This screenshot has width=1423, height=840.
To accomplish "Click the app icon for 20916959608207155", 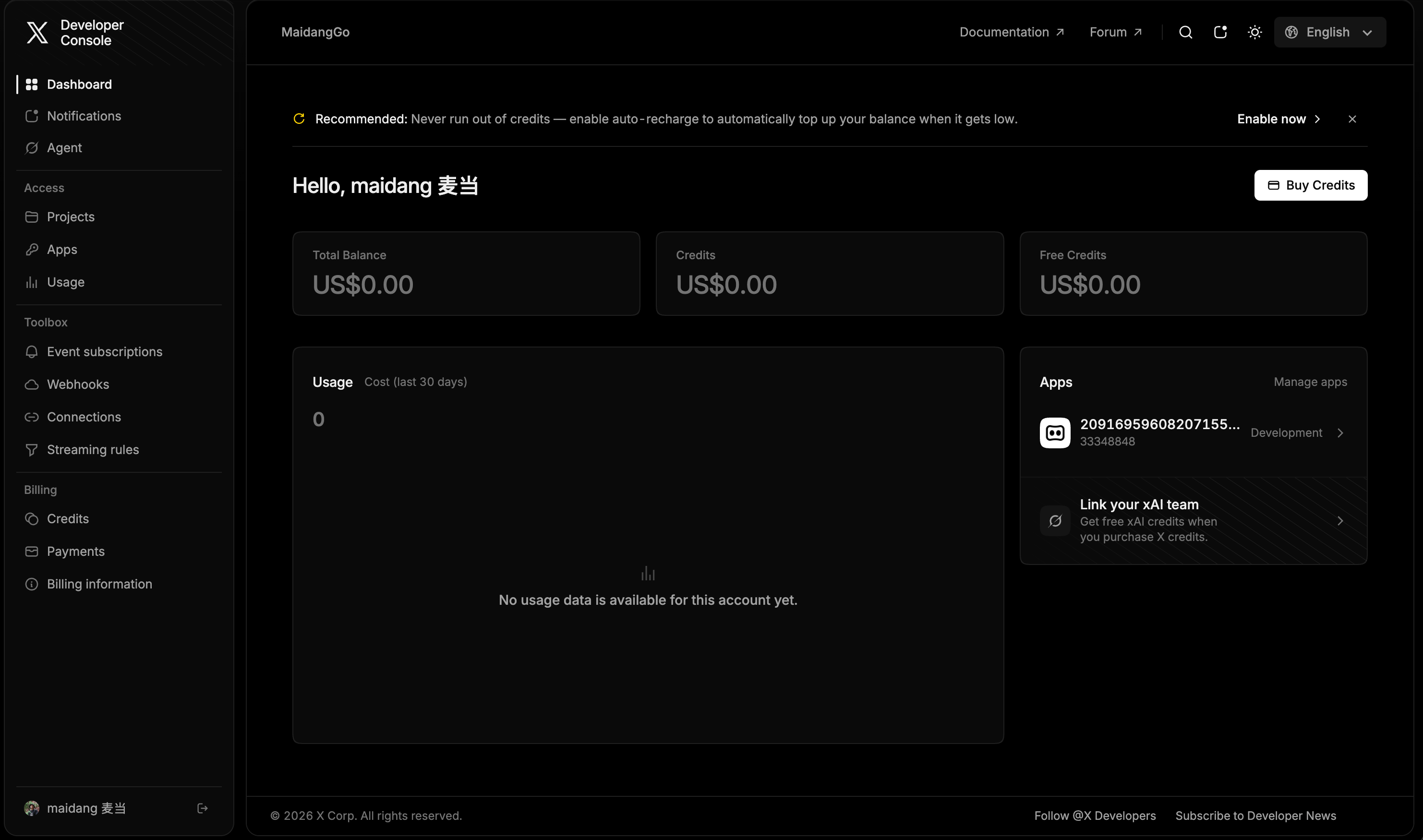I will point(1055,433).
